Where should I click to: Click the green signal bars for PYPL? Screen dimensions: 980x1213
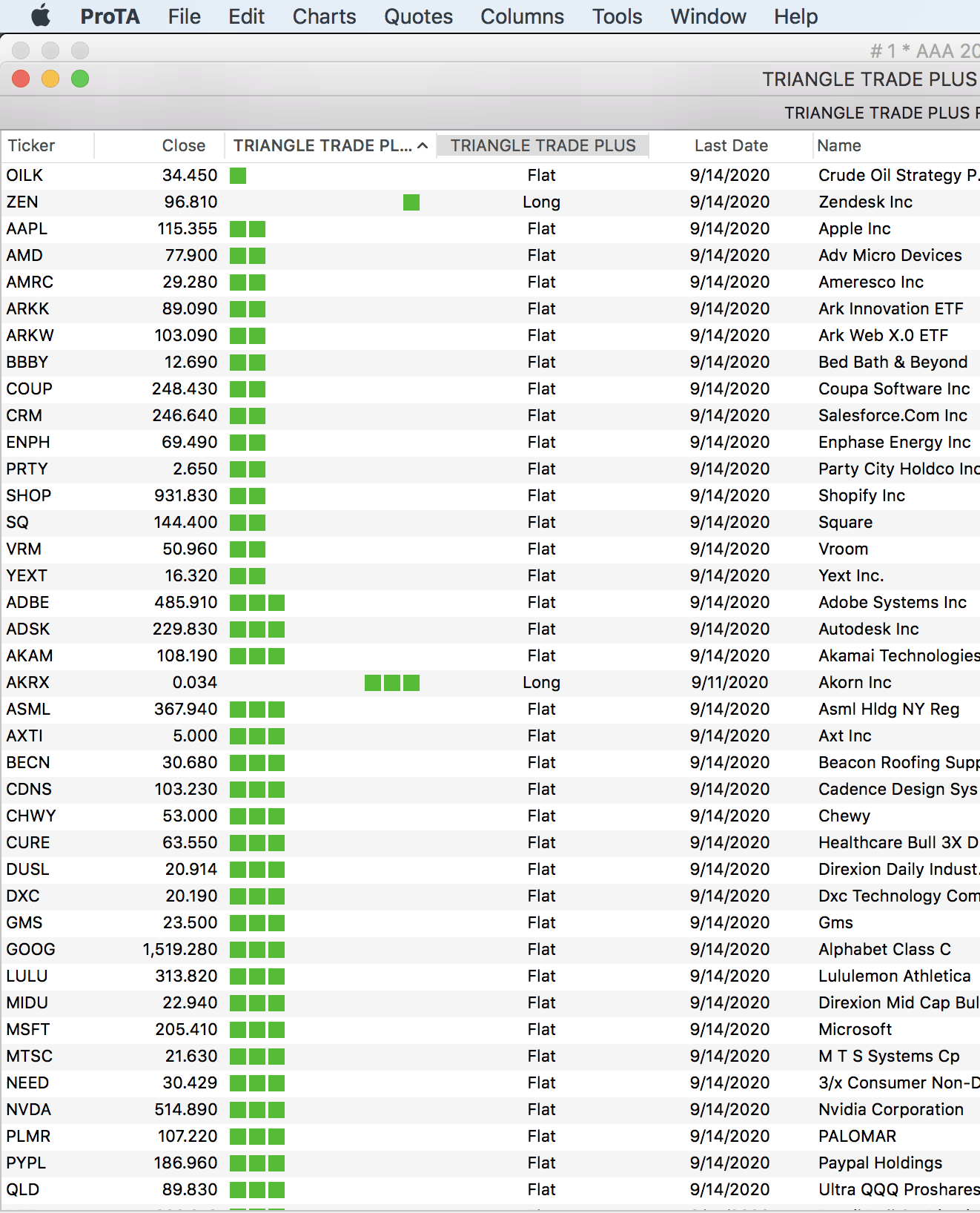tap(257, 1163)
